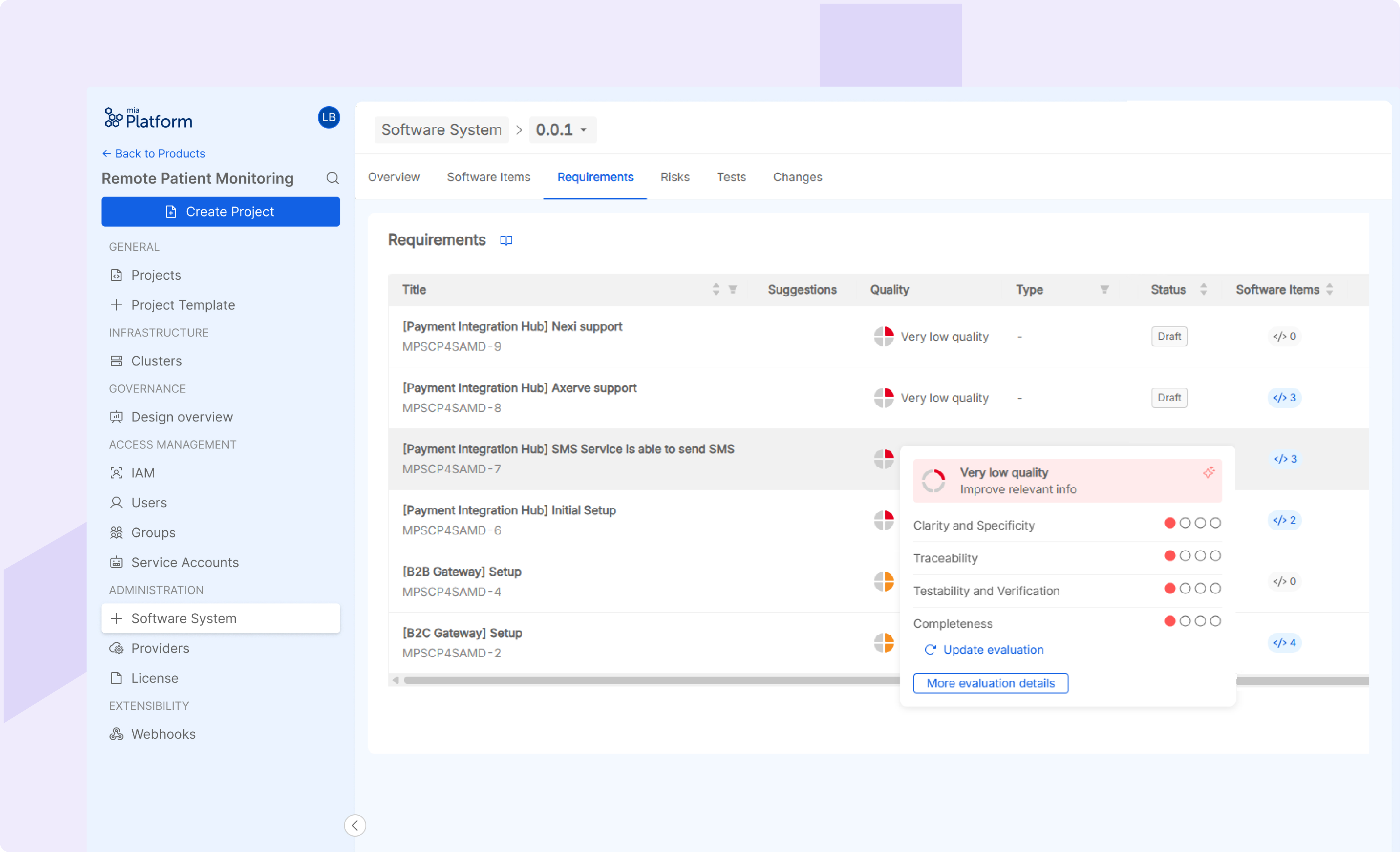Click the Service Accounts icon

(x=117, y=562)
